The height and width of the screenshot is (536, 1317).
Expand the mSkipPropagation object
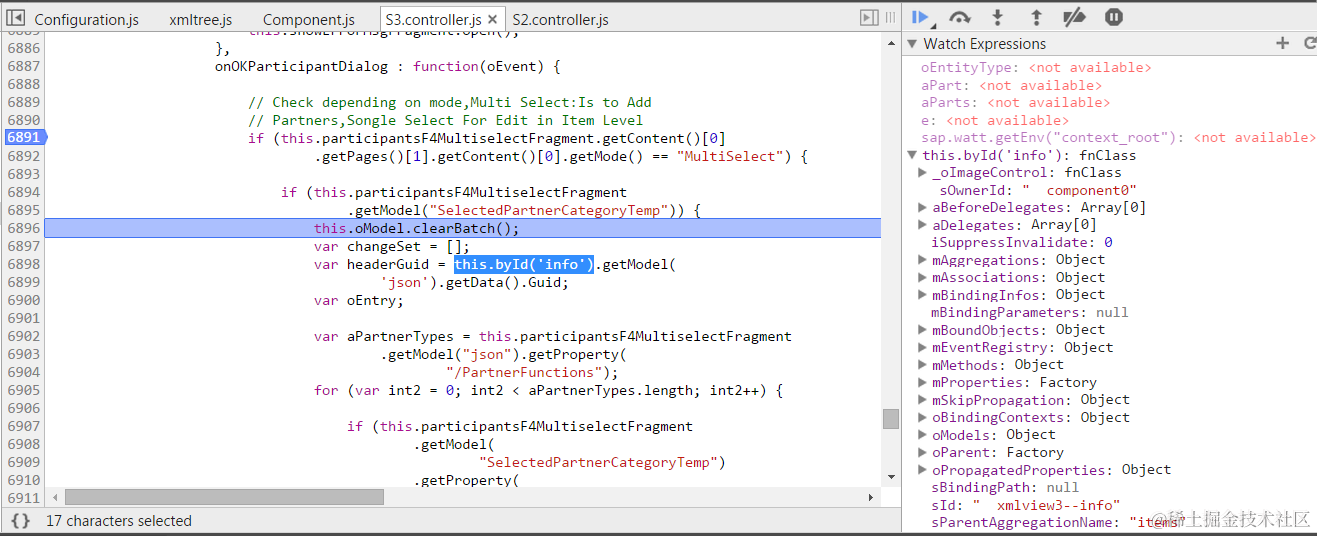click(x=924, y=400)
